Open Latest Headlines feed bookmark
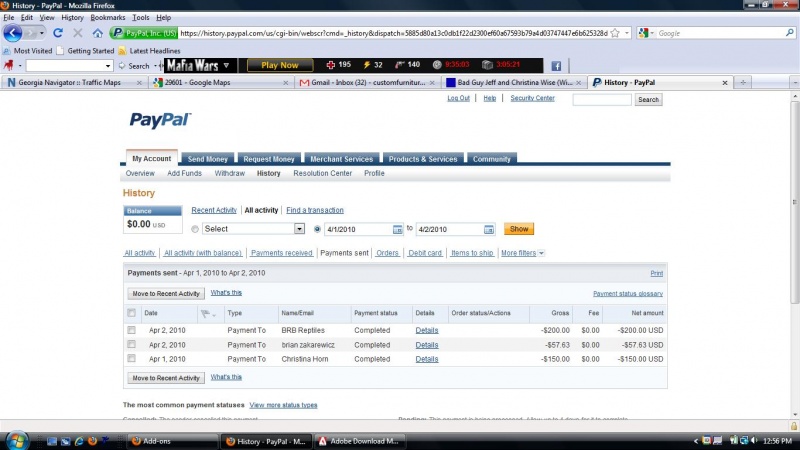Viewport: 800px width, 450px height. point(149,51)
